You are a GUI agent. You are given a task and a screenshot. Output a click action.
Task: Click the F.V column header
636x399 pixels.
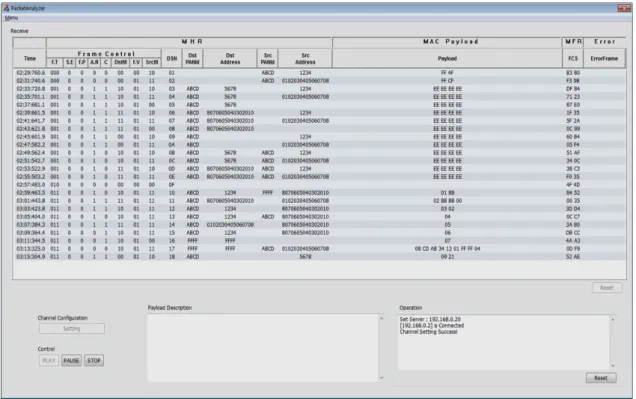(x=136, y=62)
